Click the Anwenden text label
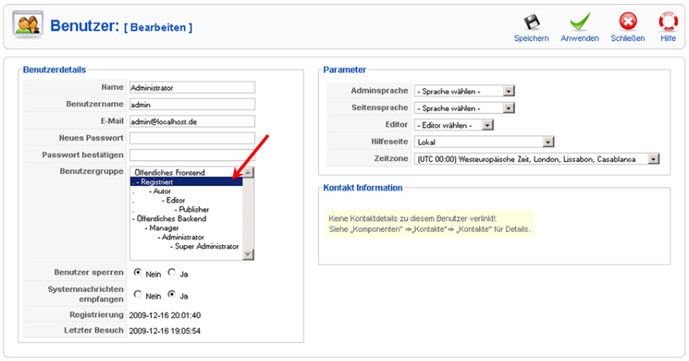This screenshot has height=361, width=689. tap(580, 38)
